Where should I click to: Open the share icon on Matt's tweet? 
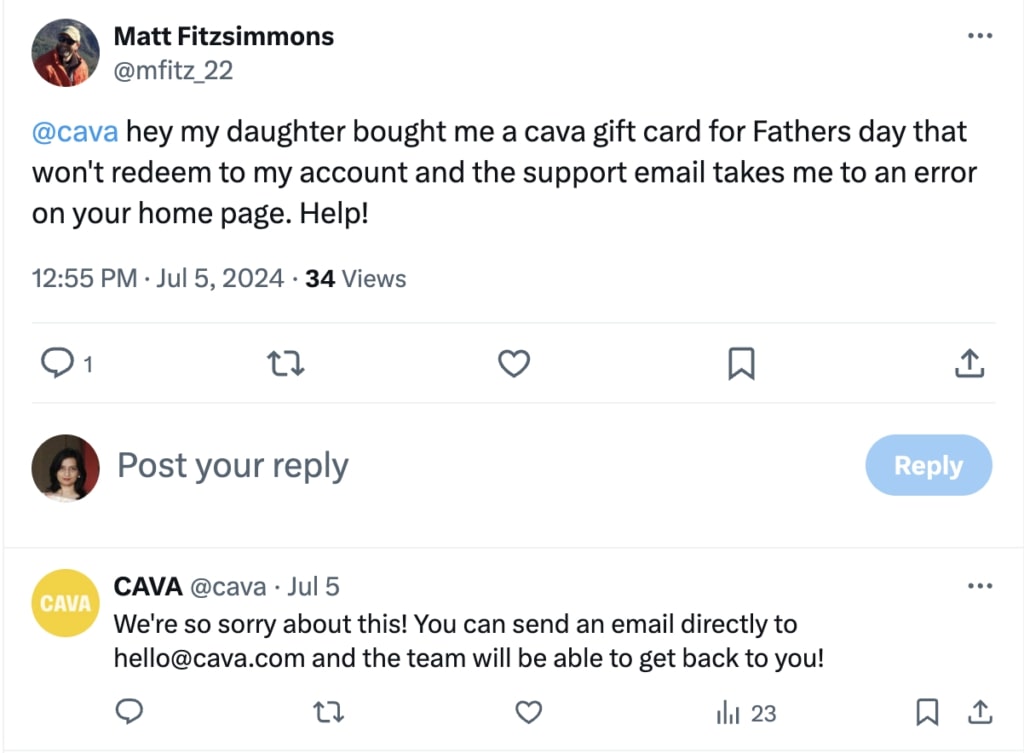[968, 363]
